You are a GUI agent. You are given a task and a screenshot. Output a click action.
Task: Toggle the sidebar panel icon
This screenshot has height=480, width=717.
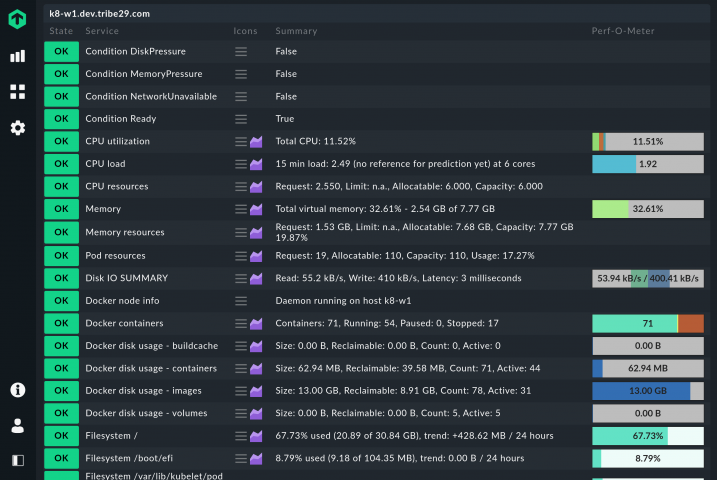click(x=17, y=460)
